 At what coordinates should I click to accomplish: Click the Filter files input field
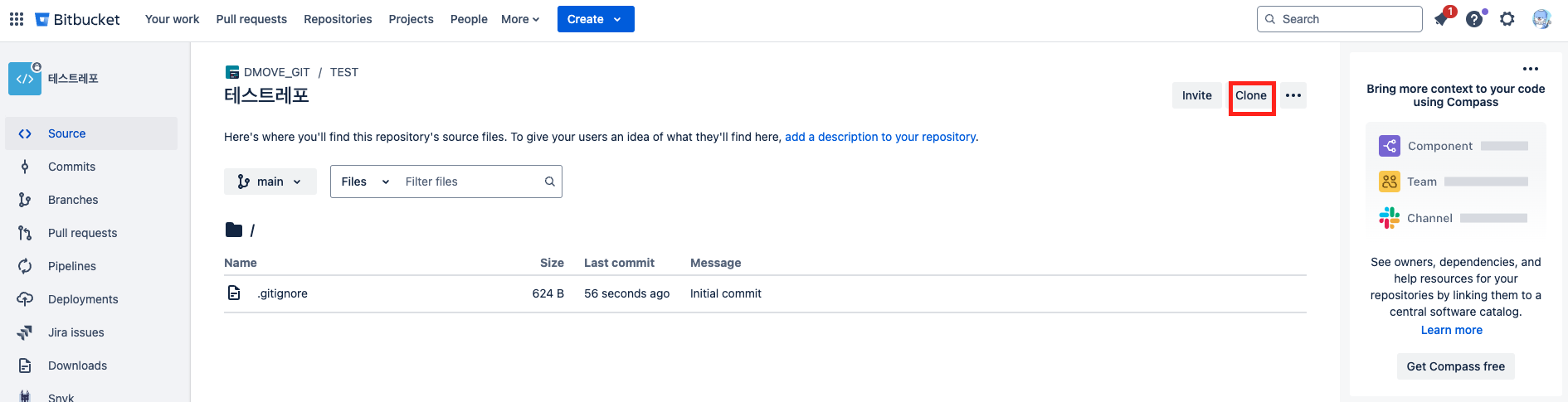471,182
